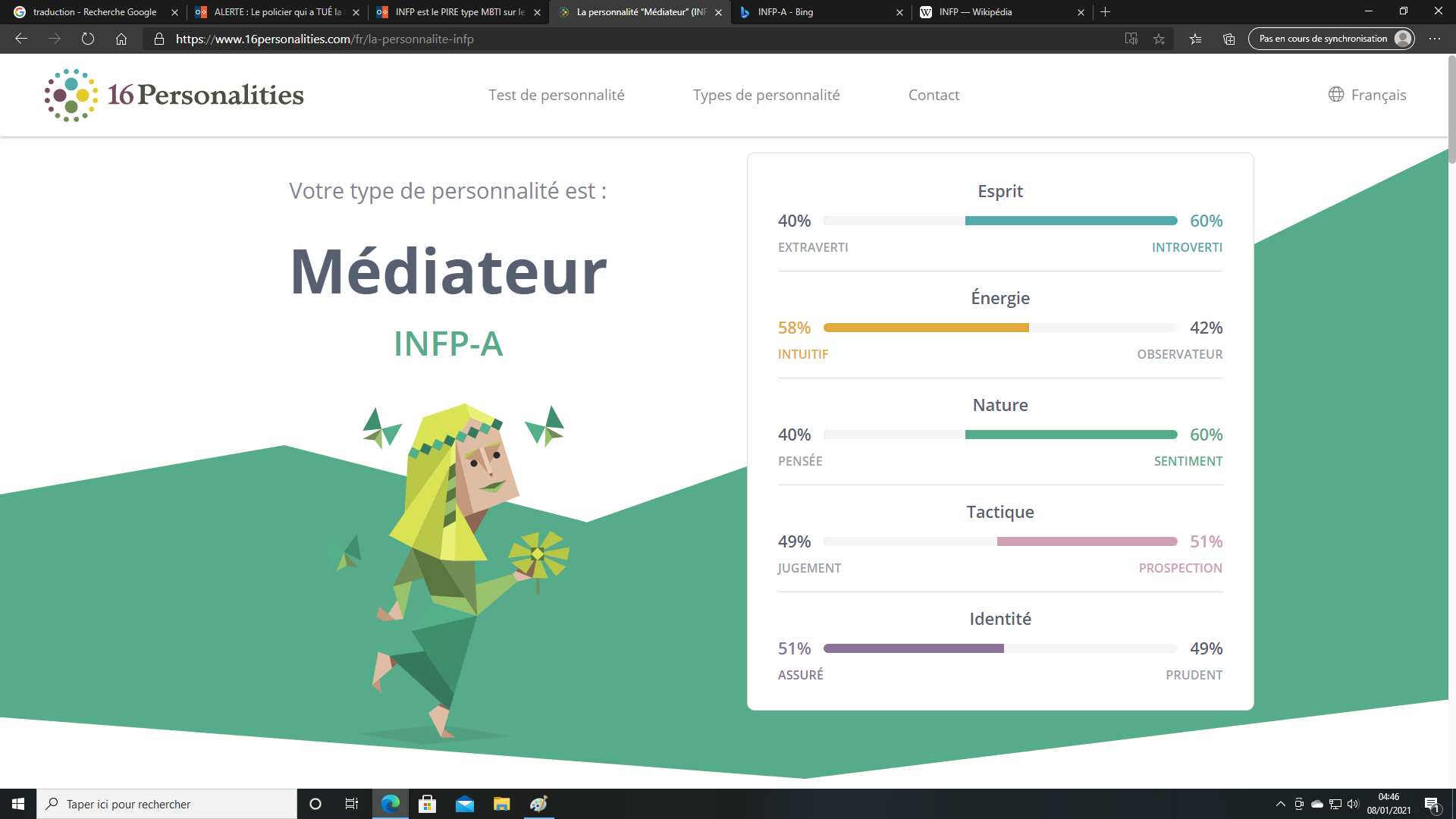The image size is (1456, 819).
Task: Open Microsoft Store from taskbar
Action: pos(427,804)
